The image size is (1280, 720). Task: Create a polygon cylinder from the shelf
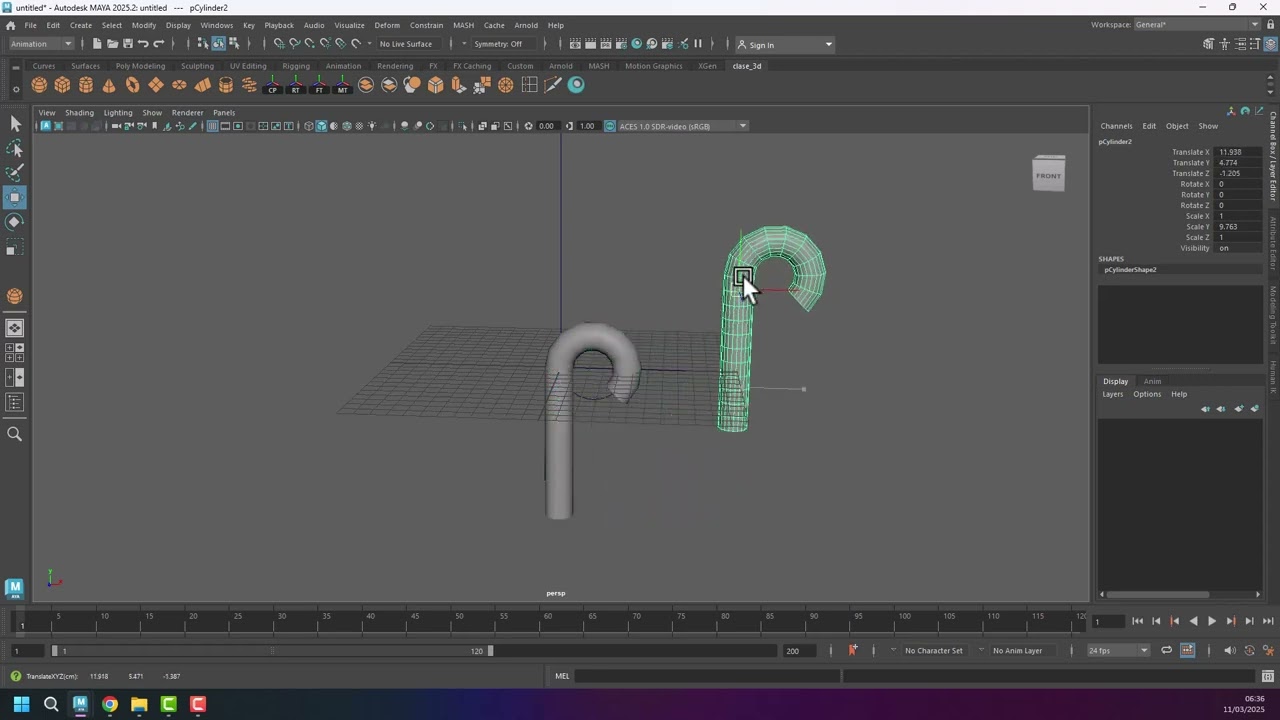point(86,85)
